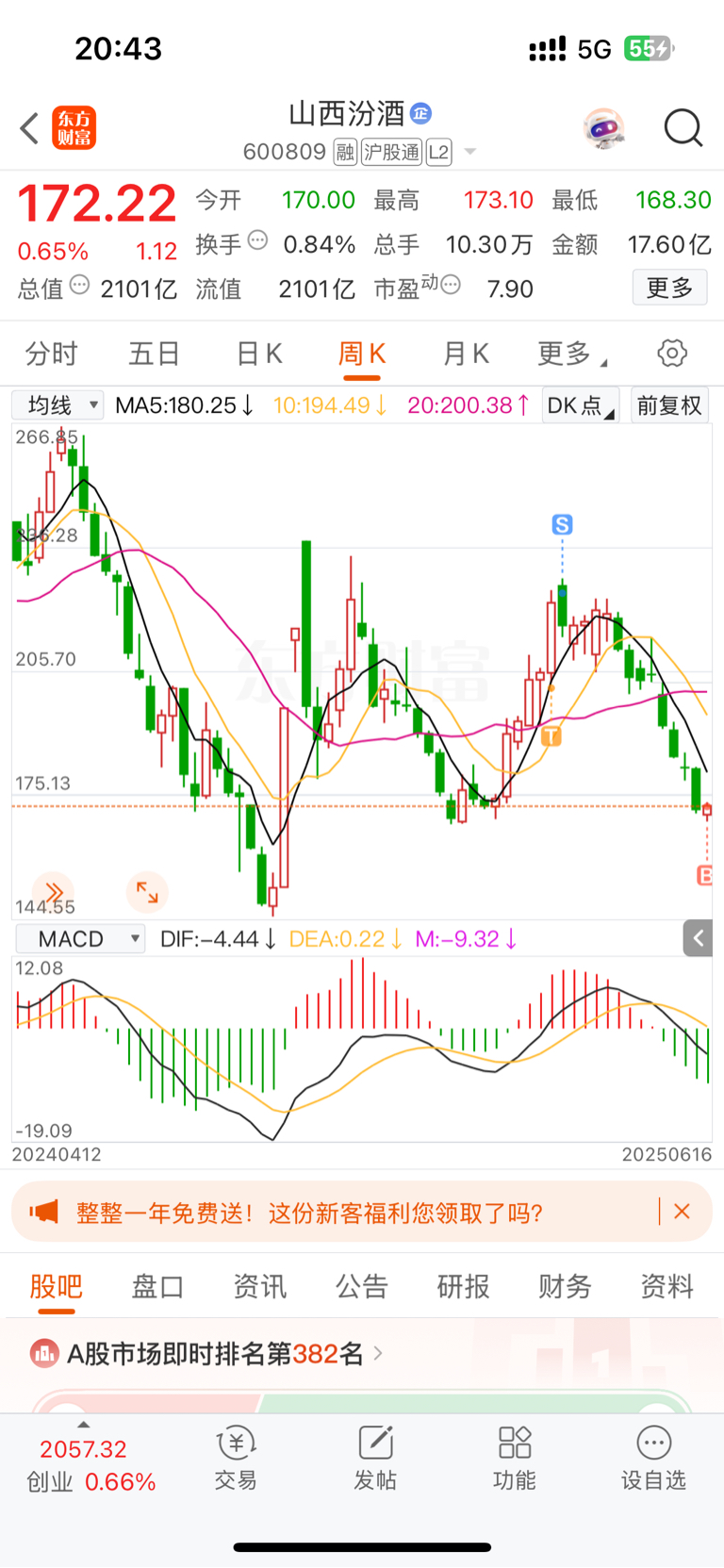Image resolution: width=724 pixels, height=1568 pixels.
Task: Open the 均线 indicator dropdown
Action: coord(58,405)
